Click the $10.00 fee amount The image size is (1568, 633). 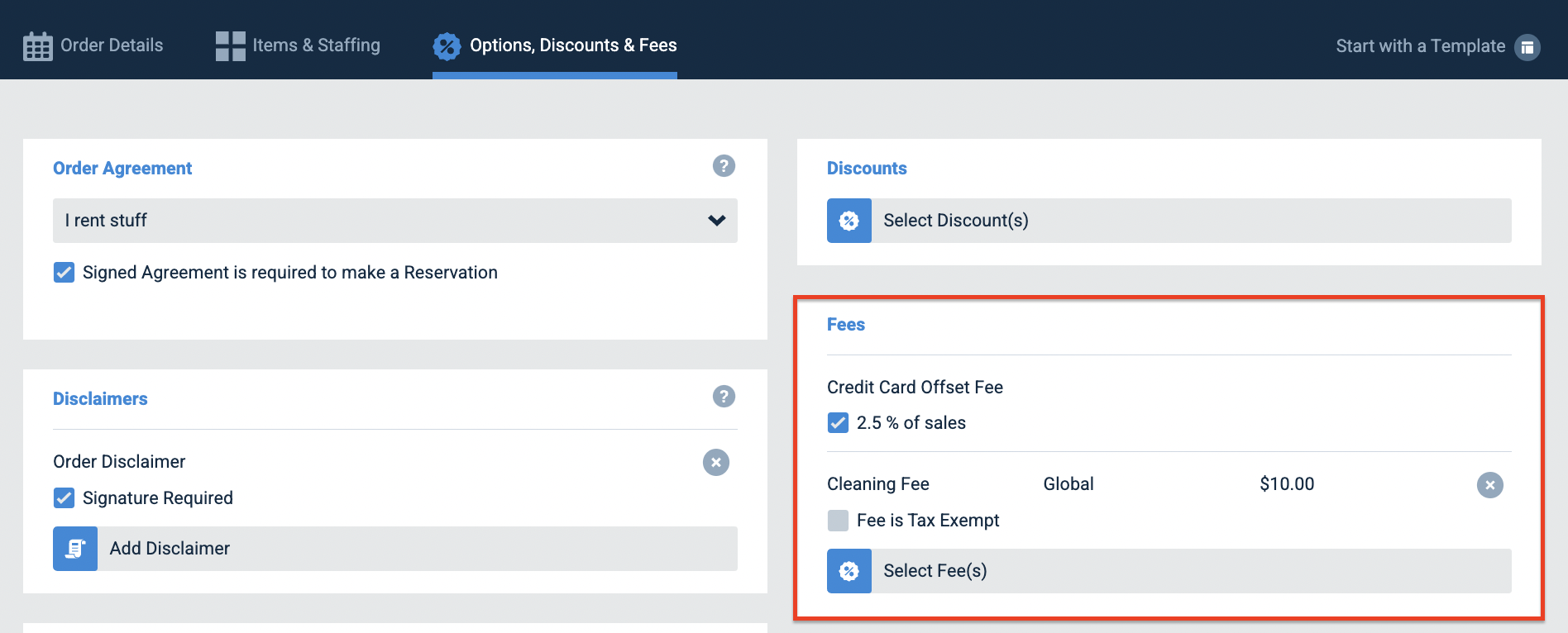(x=1287, y=484)
